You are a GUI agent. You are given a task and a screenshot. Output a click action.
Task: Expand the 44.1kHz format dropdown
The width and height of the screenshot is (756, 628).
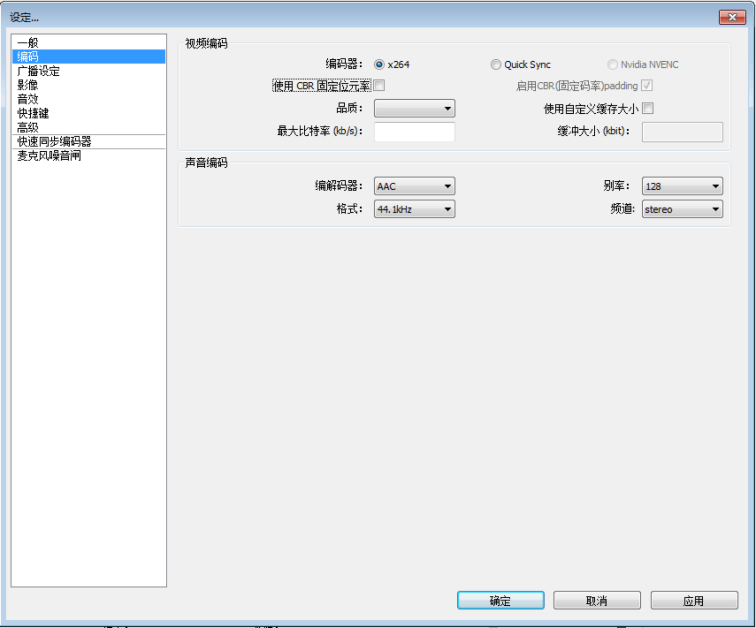[x=415, y=209]
